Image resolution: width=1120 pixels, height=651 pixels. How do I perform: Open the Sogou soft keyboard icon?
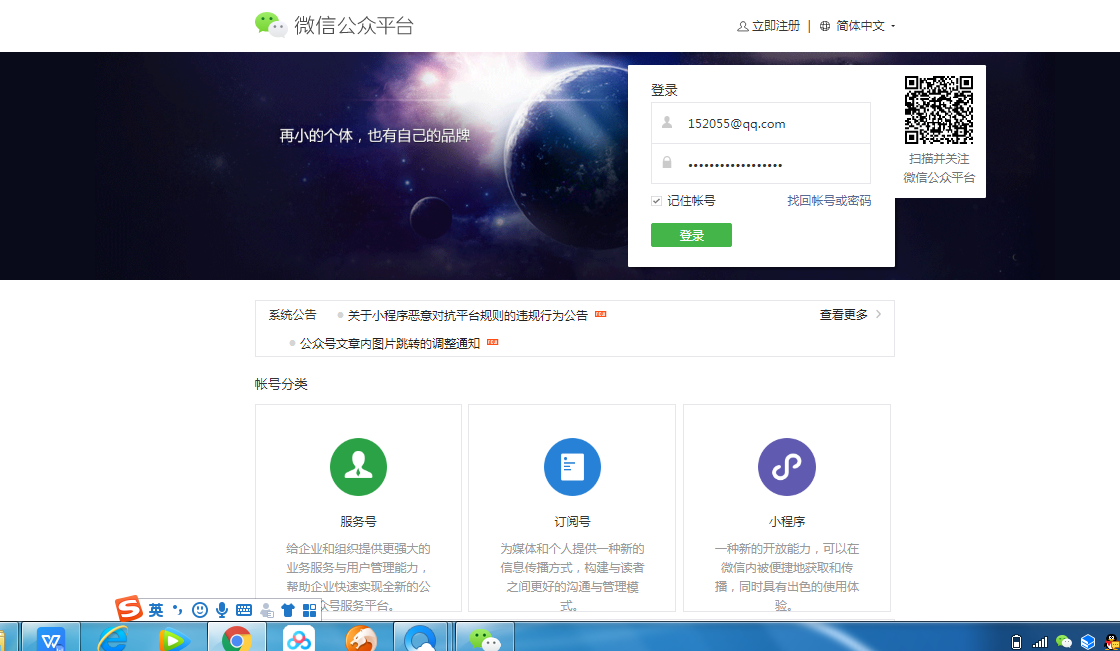(x=244, y=610)
